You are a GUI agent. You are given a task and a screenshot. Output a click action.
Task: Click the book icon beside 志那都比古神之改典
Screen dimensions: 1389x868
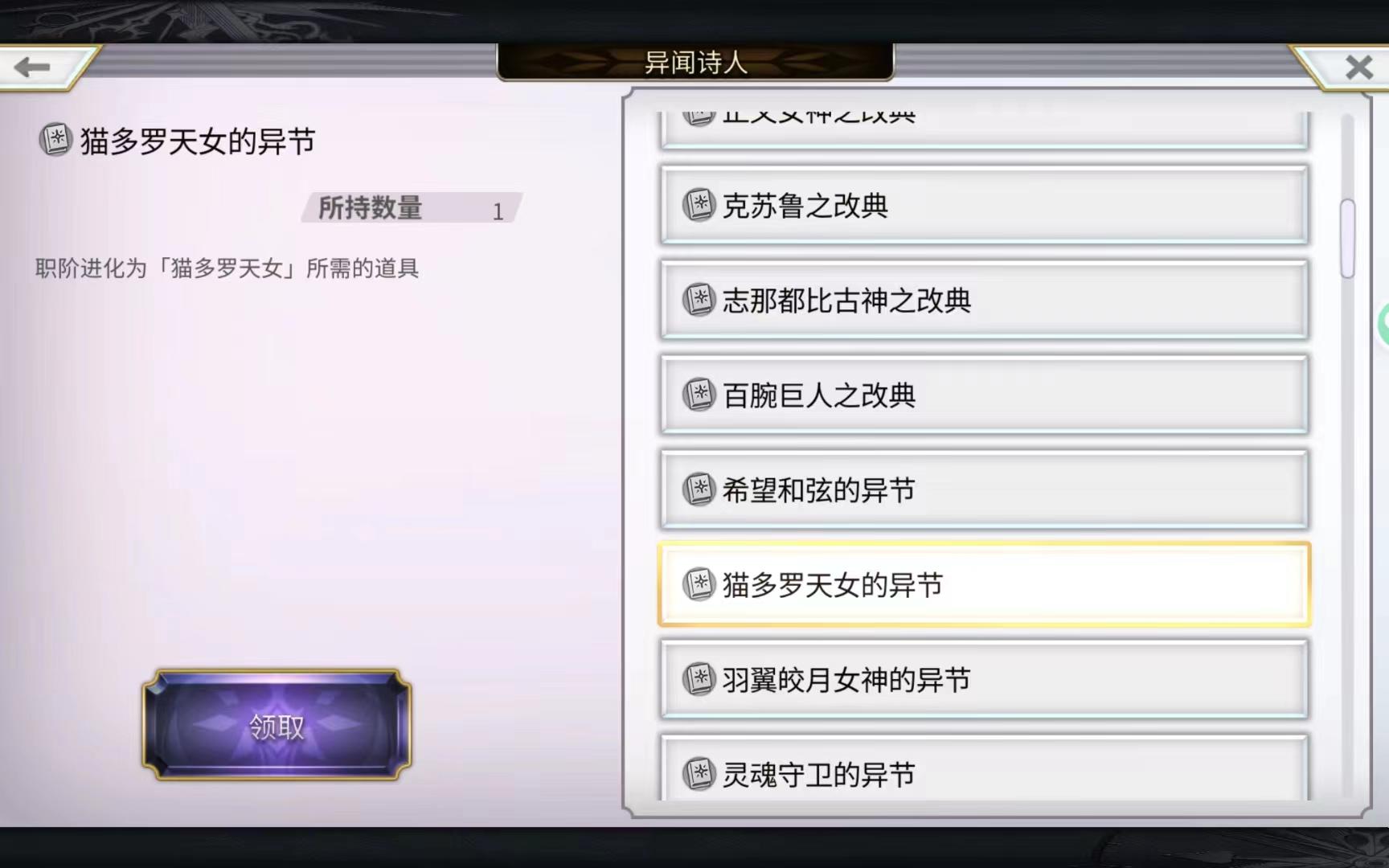pyautogui.click(x=699, y=300)
